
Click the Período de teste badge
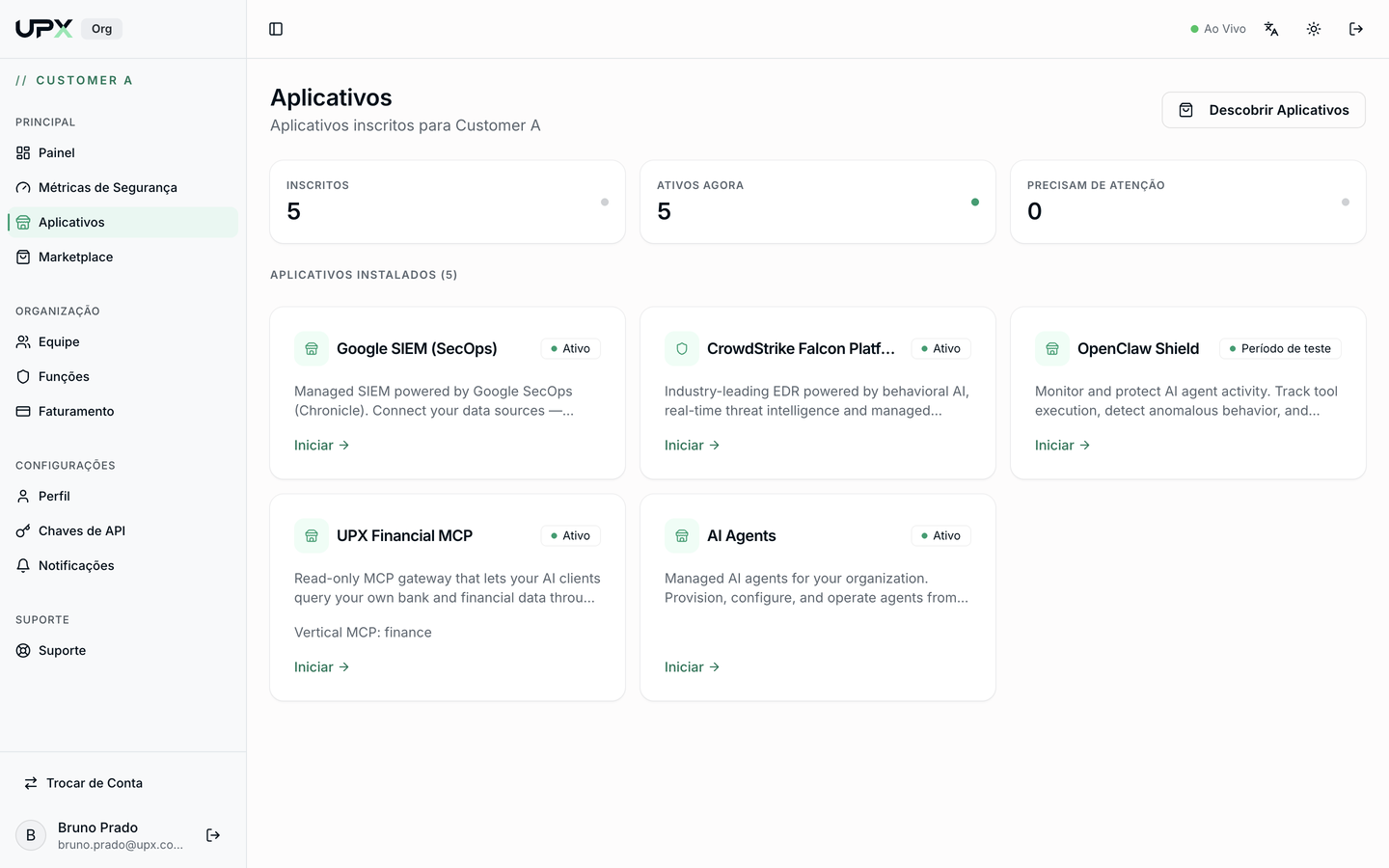pyautogui.click(x=1280, y=348)
